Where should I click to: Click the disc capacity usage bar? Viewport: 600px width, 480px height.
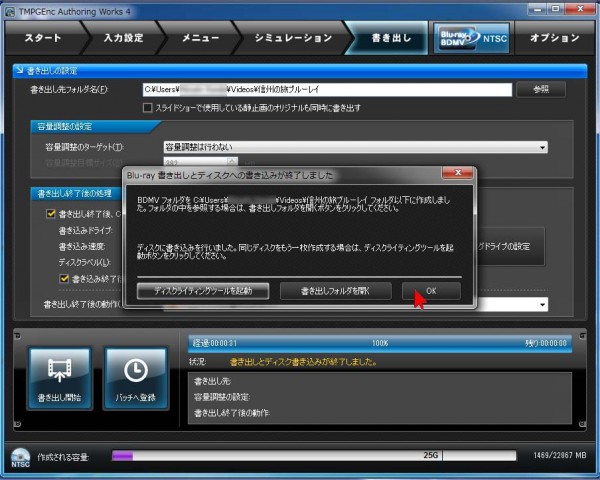(x=314, y=456)
